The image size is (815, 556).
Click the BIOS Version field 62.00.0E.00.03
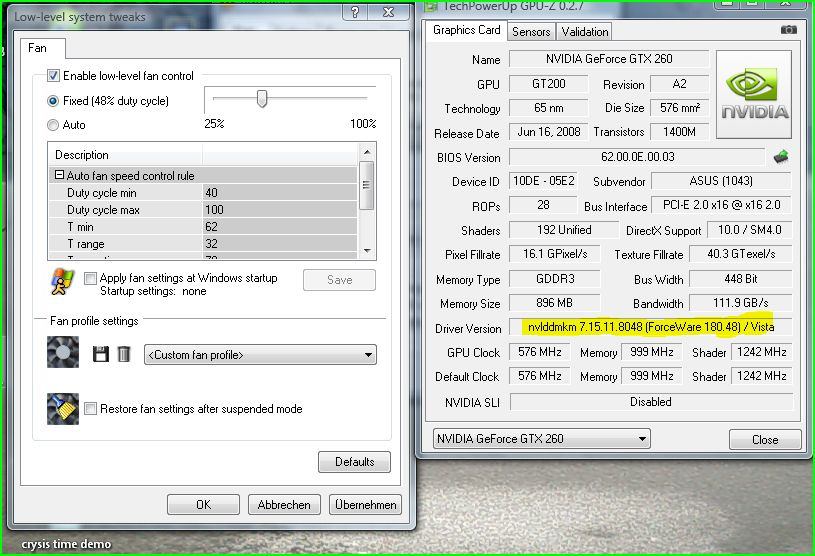637,157
